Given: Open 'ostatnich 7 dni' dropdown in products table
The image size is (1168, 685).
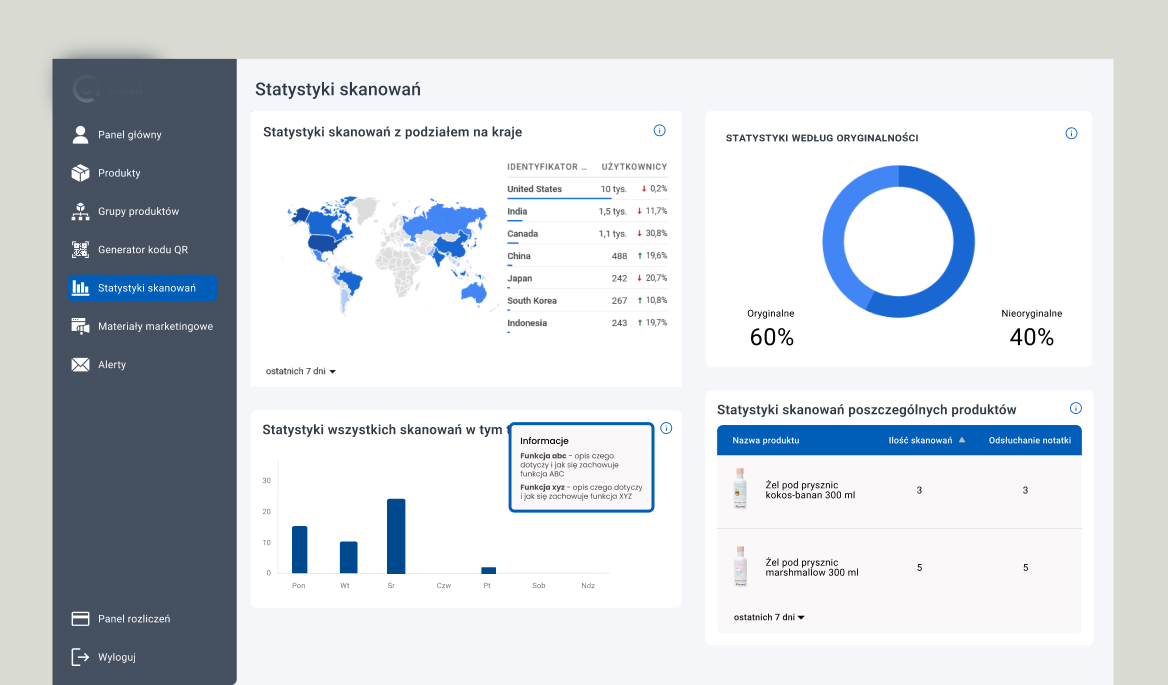Looking at the screenshot, I should (x=769, y=617).
